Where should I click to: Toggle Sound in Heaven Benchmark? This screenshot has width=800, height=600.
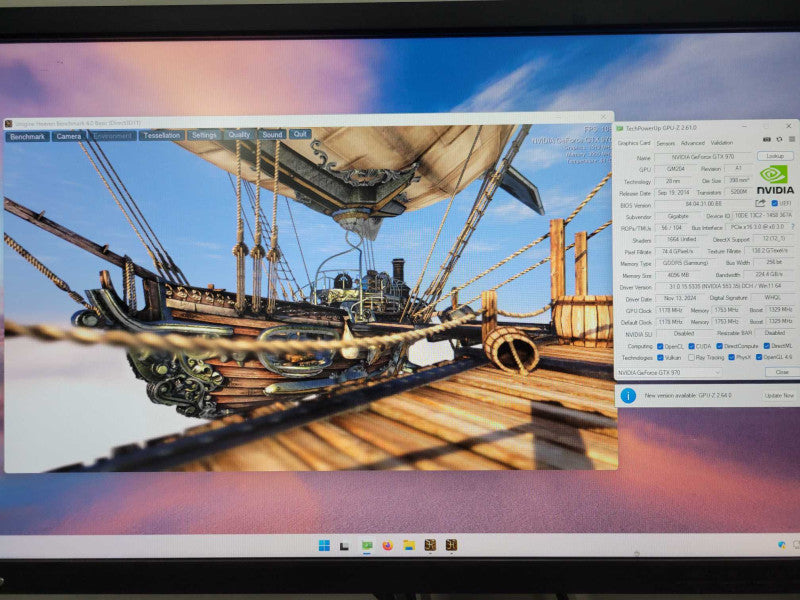coord(272,135)
